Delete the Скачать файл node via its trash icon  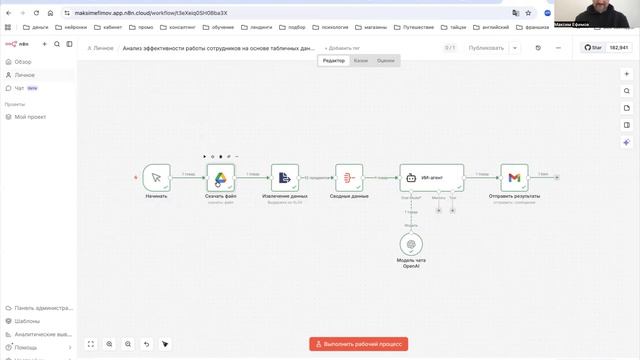(x=221, y=156)
